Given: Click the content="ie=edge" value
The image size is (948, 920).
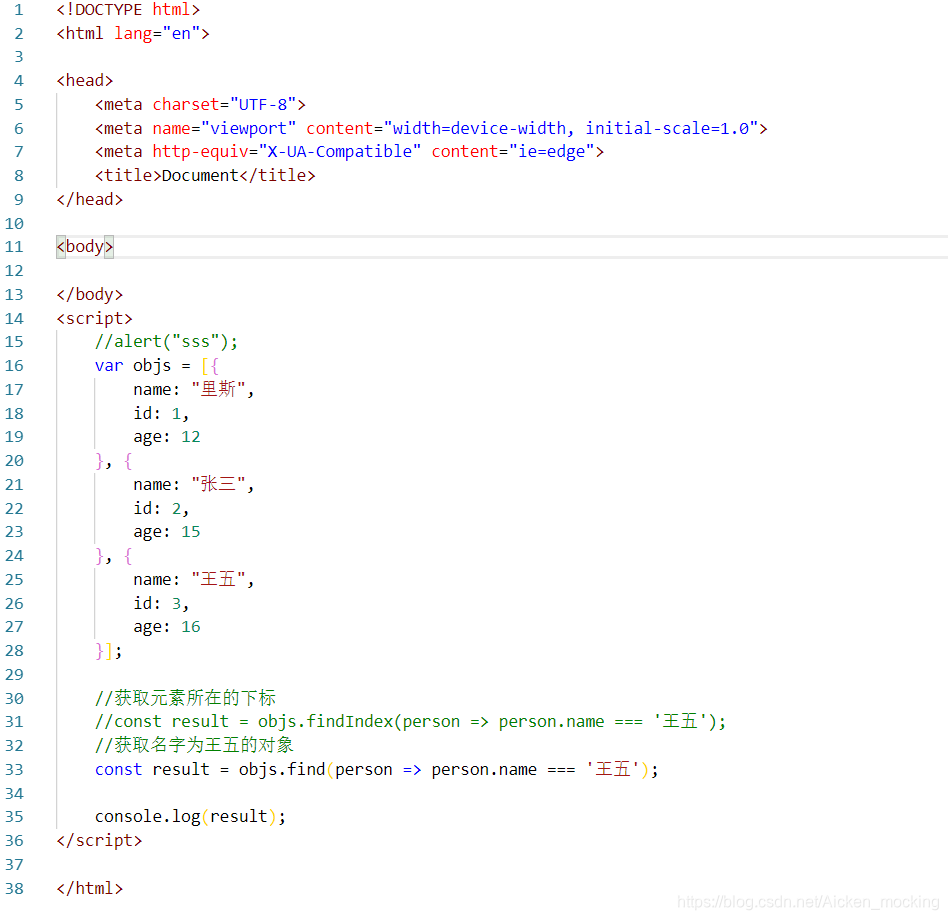Looking at the screenshot, I should (513, 152).
